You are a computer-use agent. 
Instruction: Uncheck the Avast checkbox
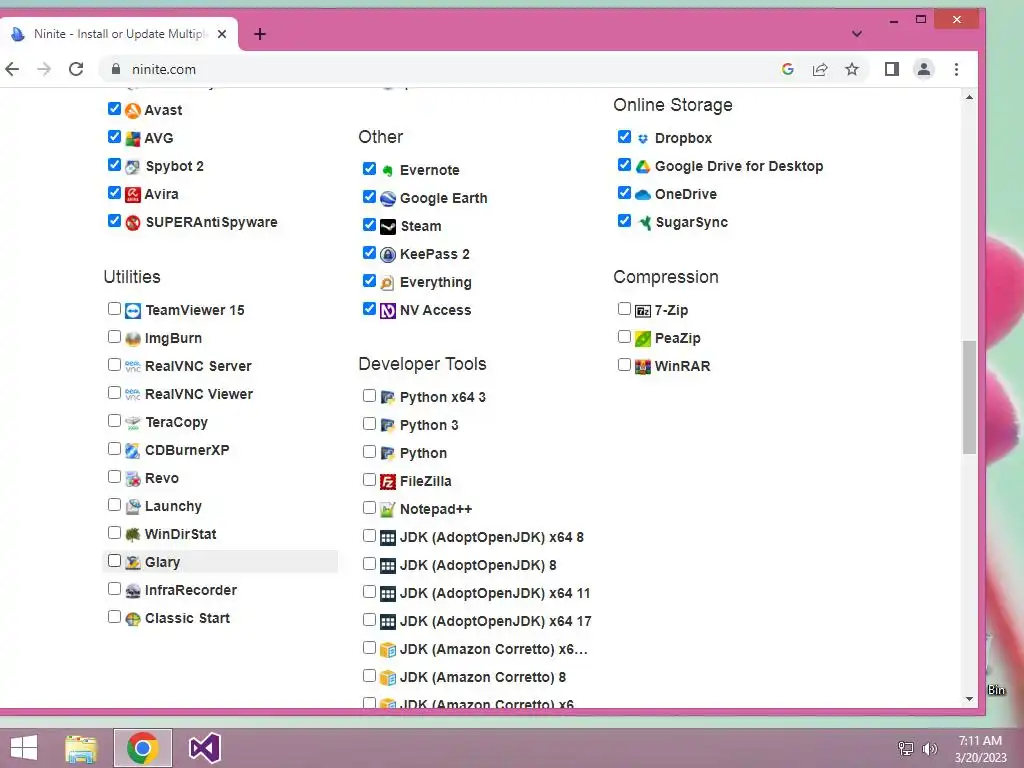point(114,108)
